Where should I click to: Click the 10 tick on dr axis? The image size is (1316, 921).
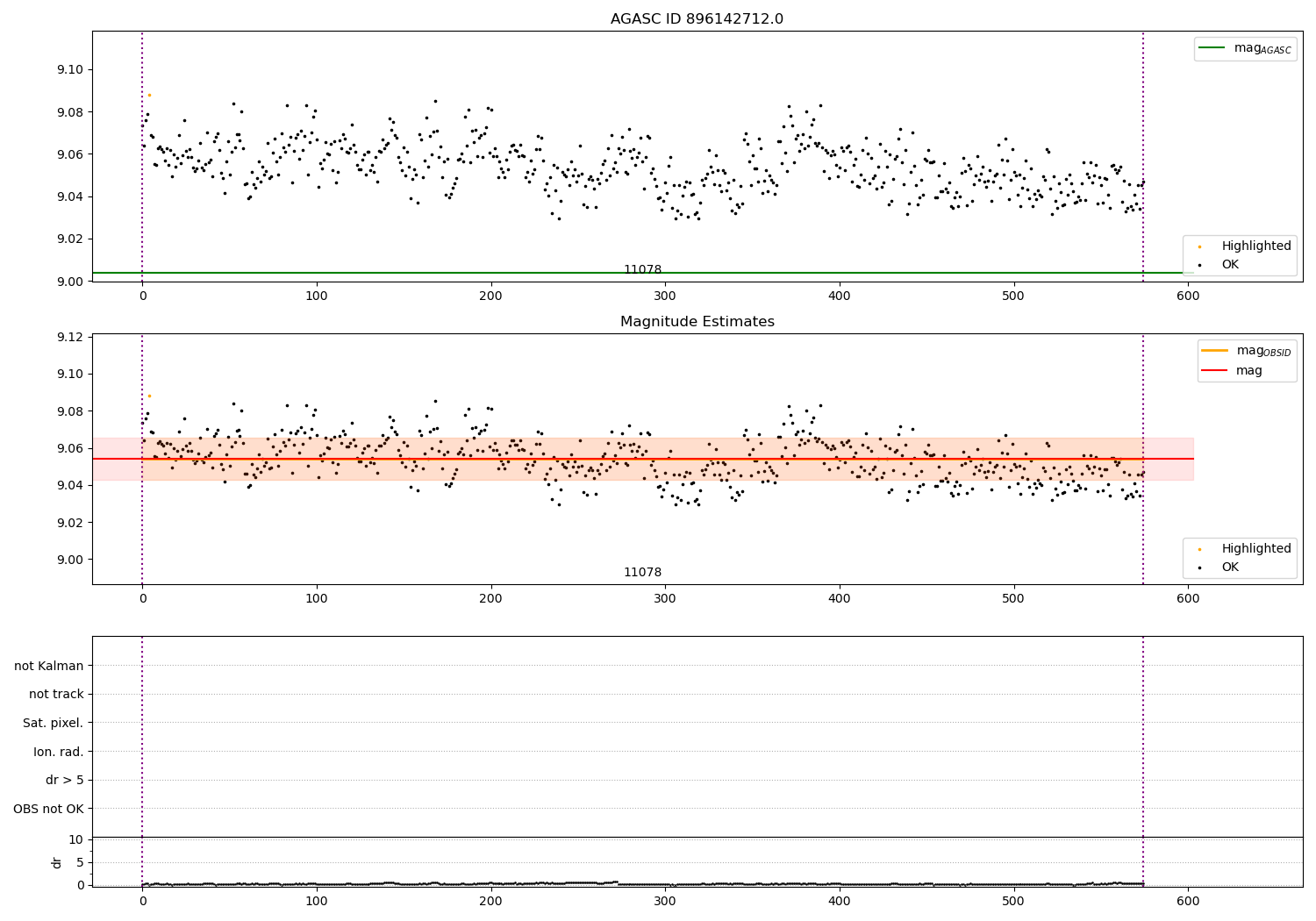76,839
